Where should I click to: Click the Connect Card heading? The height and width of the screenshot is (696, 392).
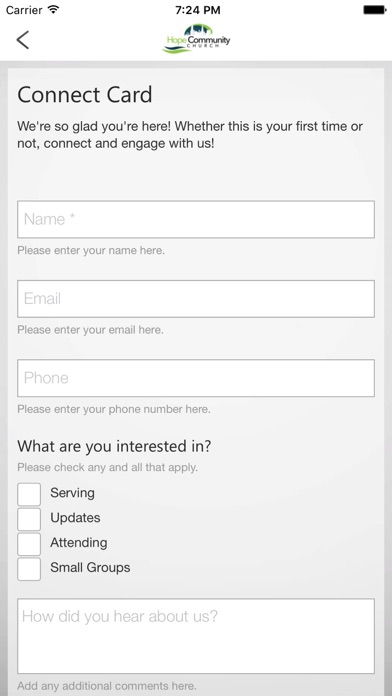tap(85, 95)
